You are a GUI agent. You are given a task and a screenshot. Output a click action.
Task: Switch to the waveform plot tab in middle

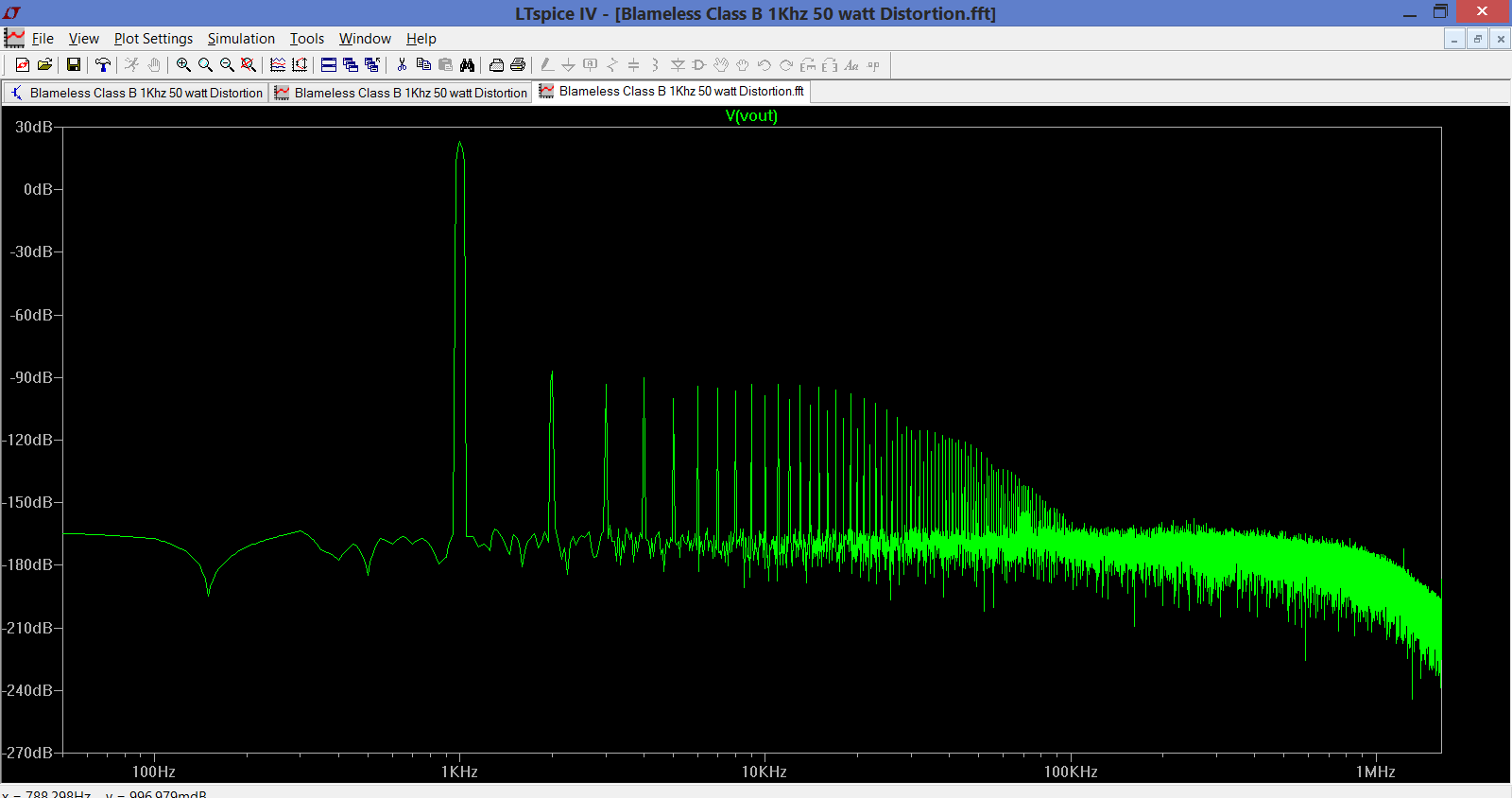point(401,93)
